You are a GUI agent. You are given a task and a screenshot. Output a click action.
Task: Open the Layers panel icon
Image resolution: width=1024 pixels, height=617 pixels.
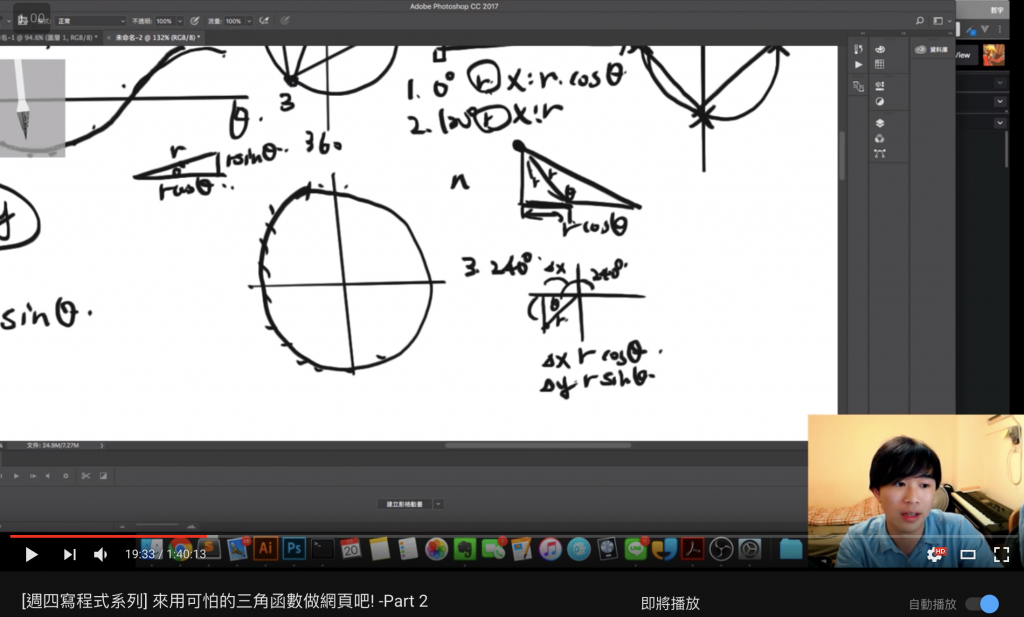coord(880,123)
